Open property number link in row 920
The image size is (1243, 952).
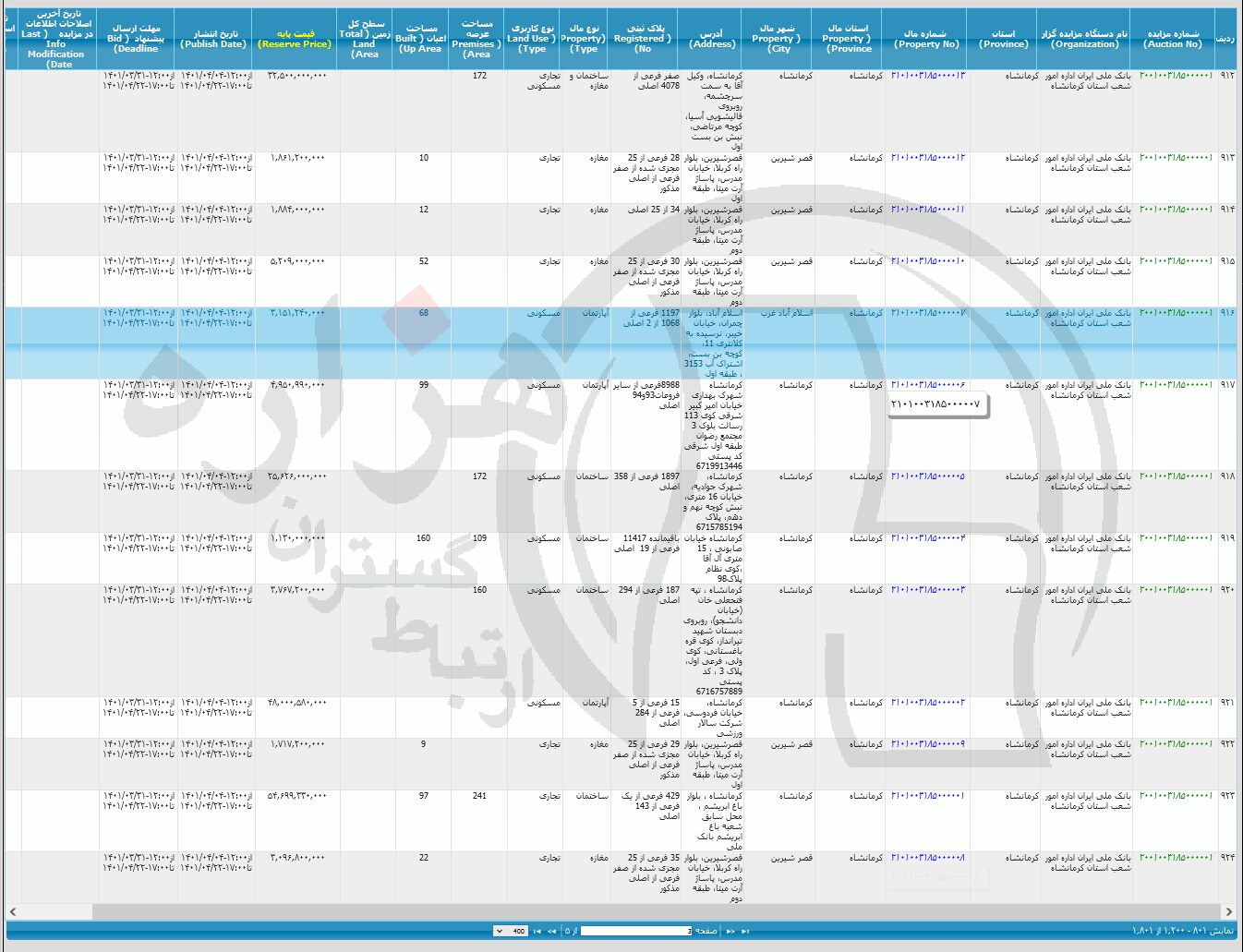(x=927, y=590)
